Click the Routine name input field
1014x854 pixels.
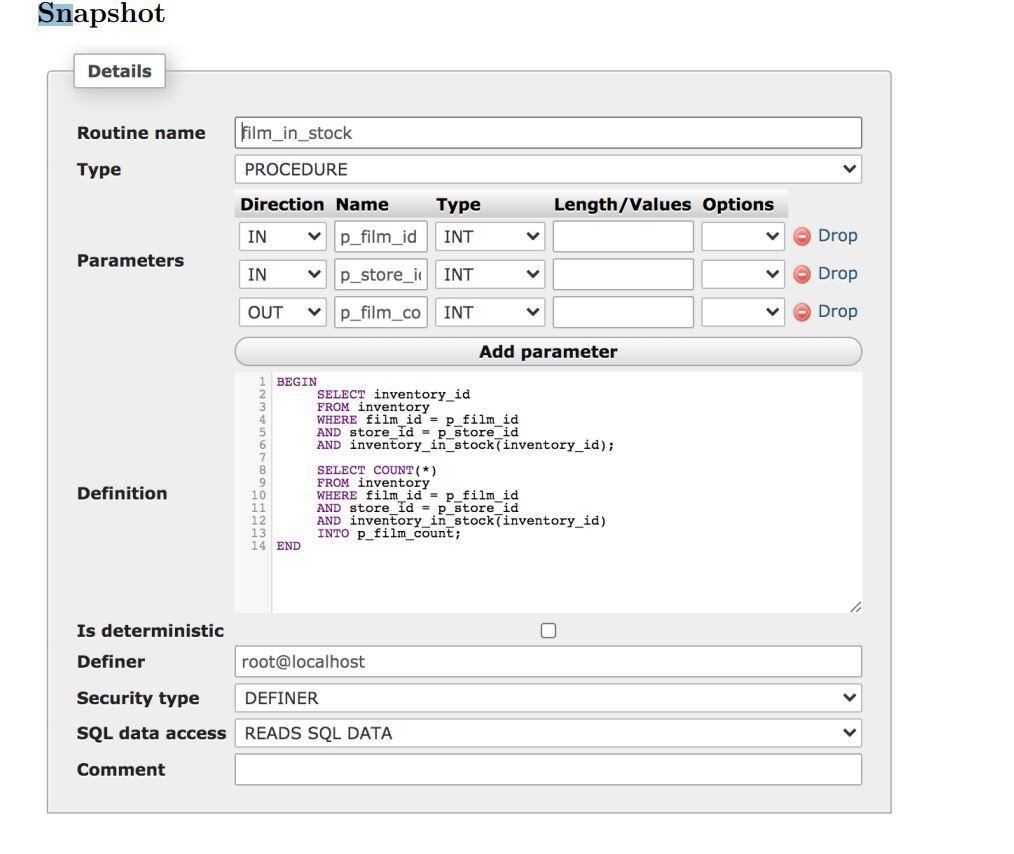click(548, 132)
